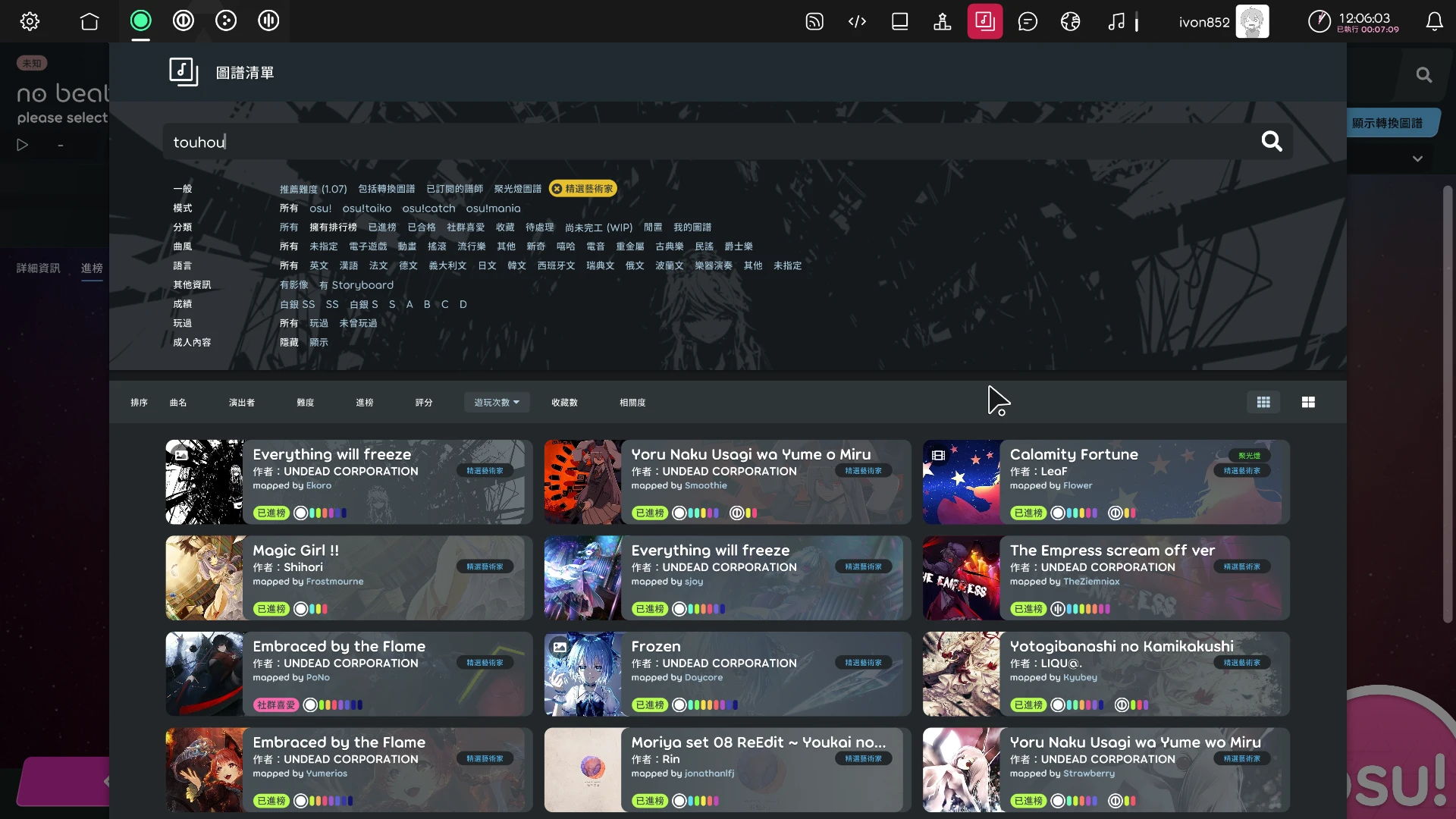The image size is (1456, 819).
Task: Sort results by 評分
Action: 424,403
